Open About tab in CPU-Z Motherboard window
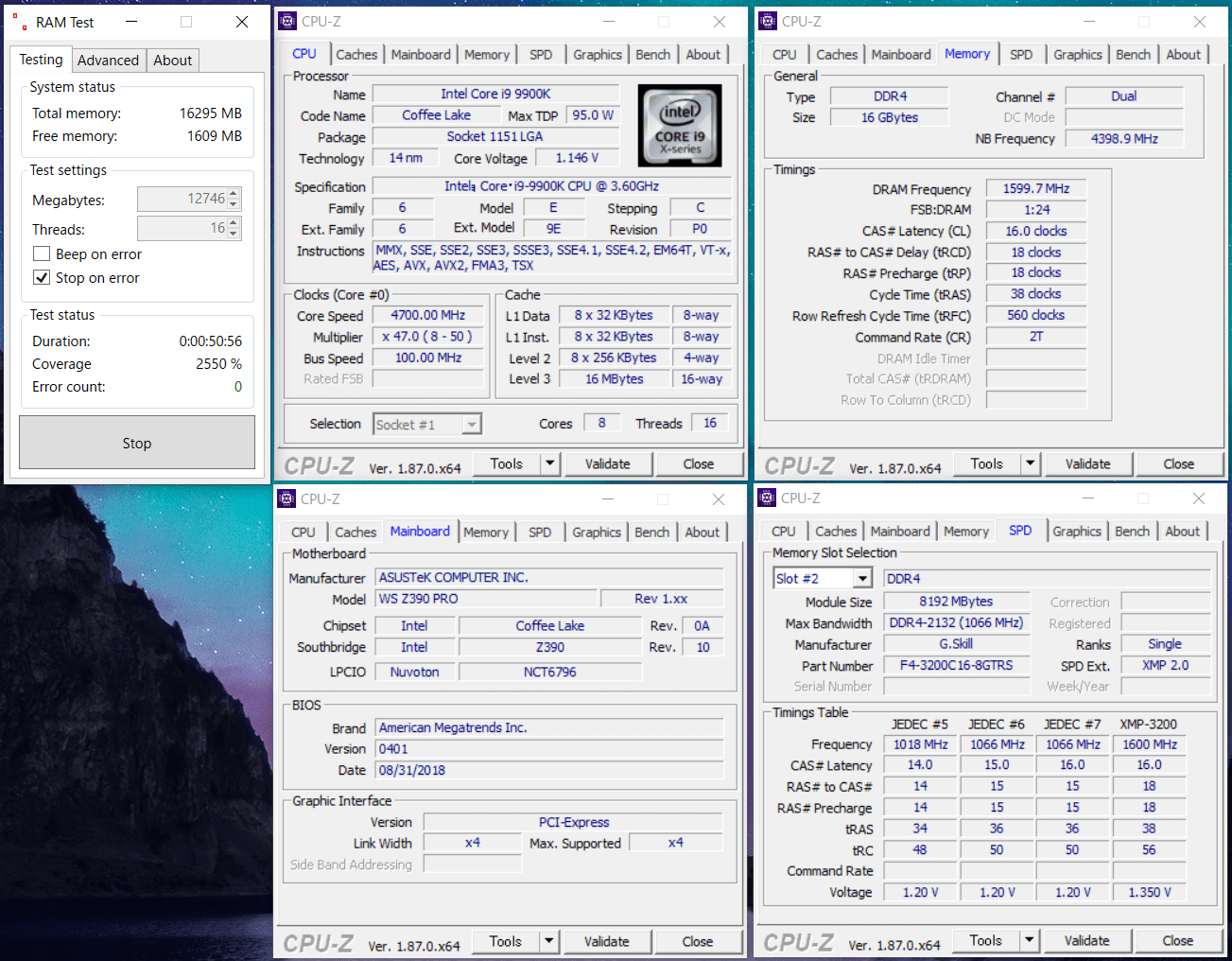The height and width of the screenshot is (961, 1232). pyautogui.click(x=703, y=533)
